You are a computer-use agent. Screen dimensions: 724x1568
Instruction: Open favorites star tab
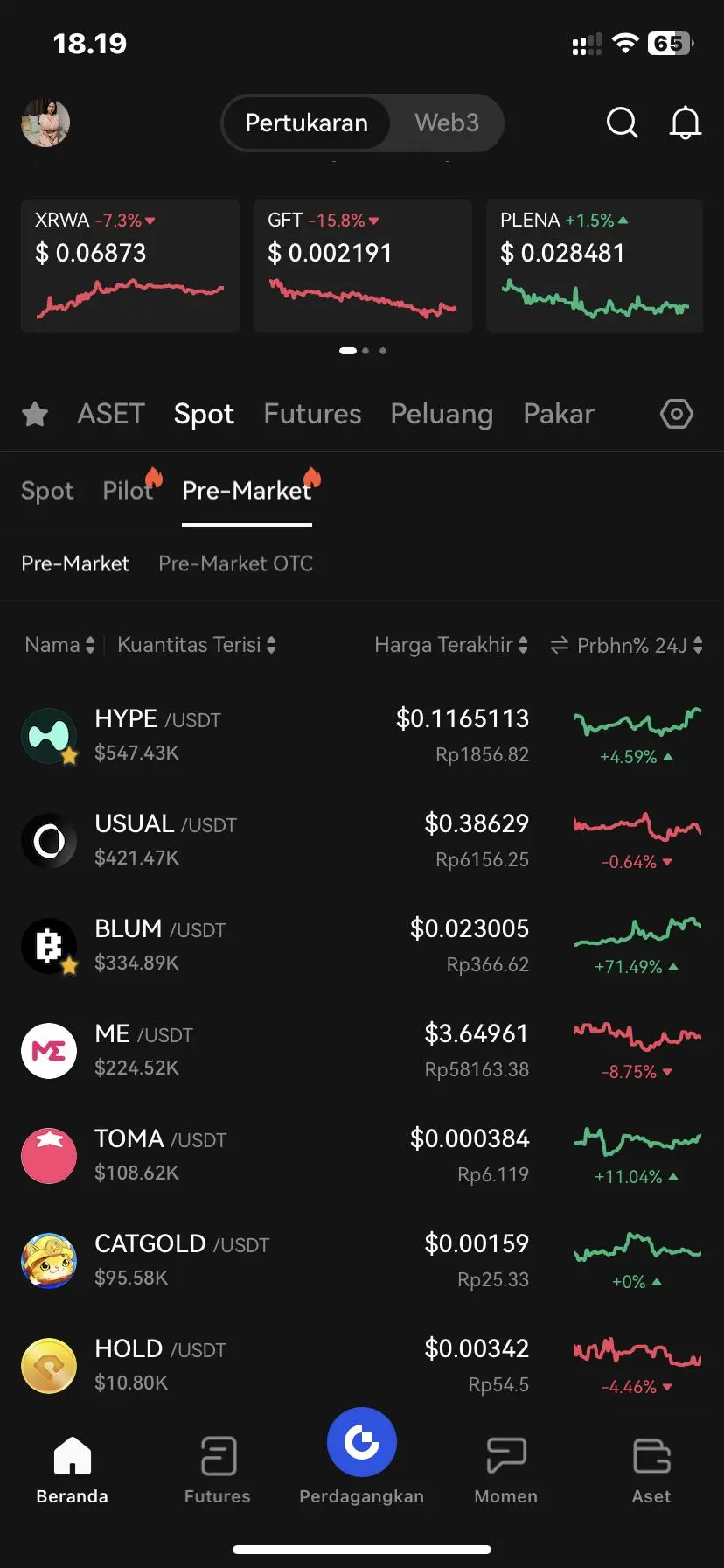coord(35,414)
